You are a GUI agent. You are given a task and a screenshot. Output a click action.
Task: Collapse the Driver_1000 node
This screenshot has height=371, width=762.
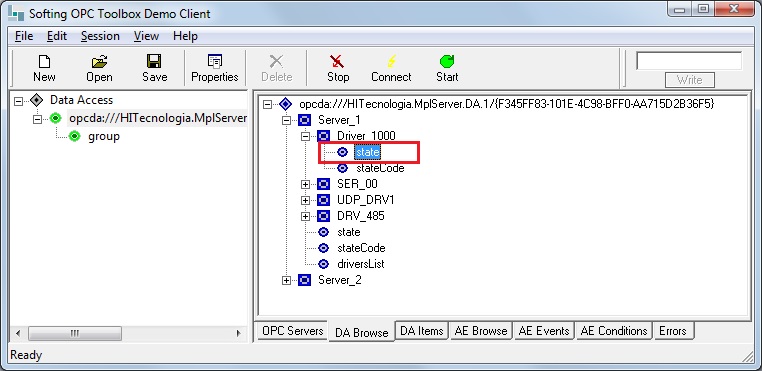[305, 136]
